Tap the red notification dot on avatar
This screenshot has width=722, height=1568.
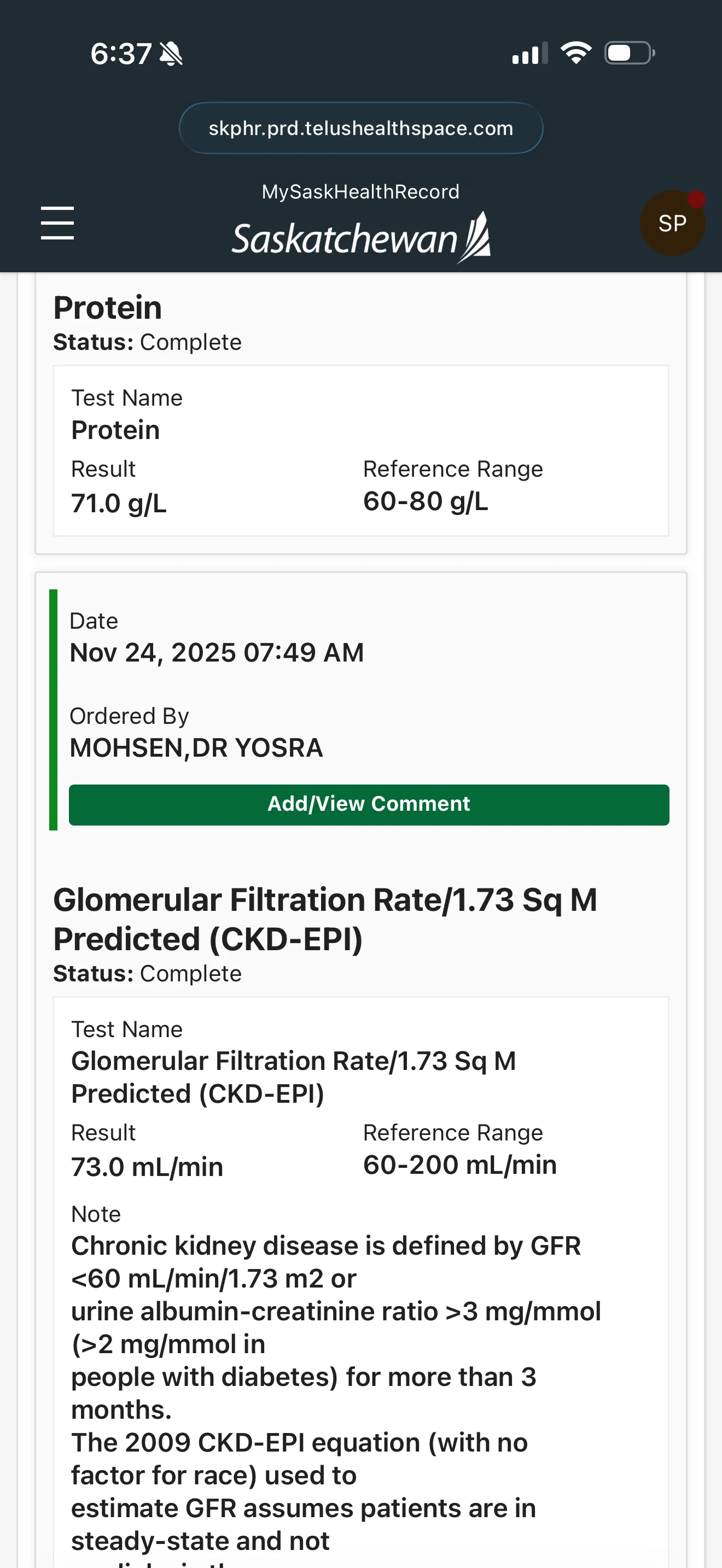pyautogui.click(x=696, y=199)
